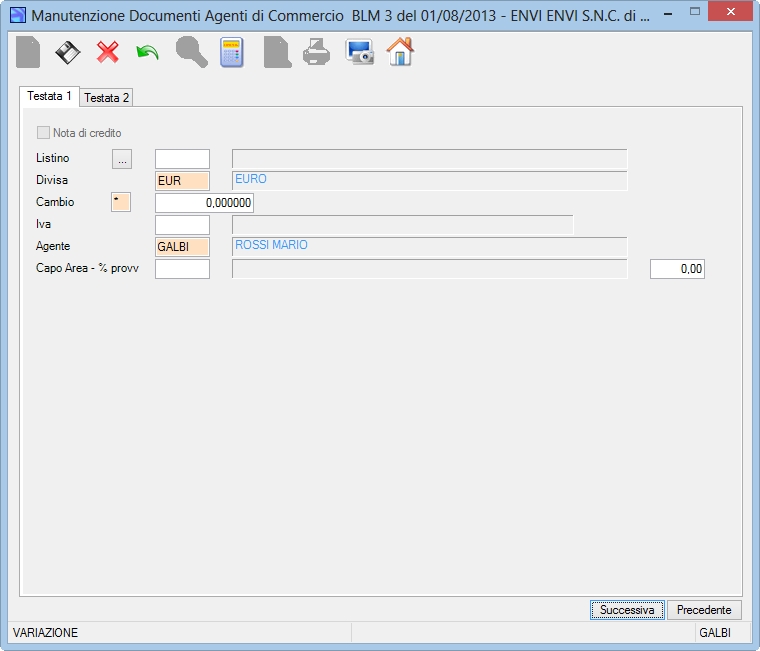The width and height of the screenshot is (760, 651).
Task: Go to next page with Successiva
Action: pos(627,610)
